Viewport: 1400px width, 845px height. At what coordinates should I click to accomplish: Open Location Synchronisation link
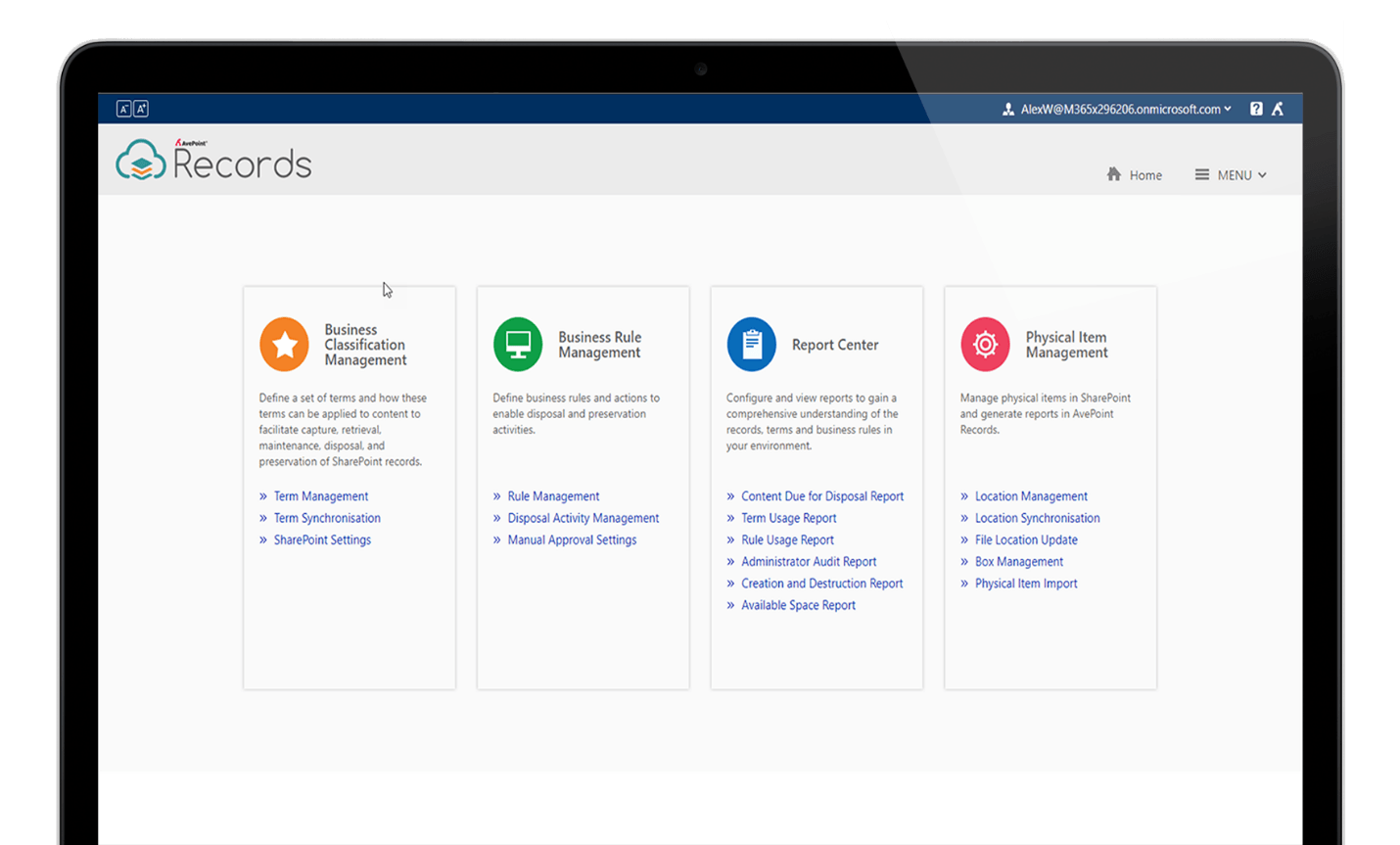(x=1037, y=518)
